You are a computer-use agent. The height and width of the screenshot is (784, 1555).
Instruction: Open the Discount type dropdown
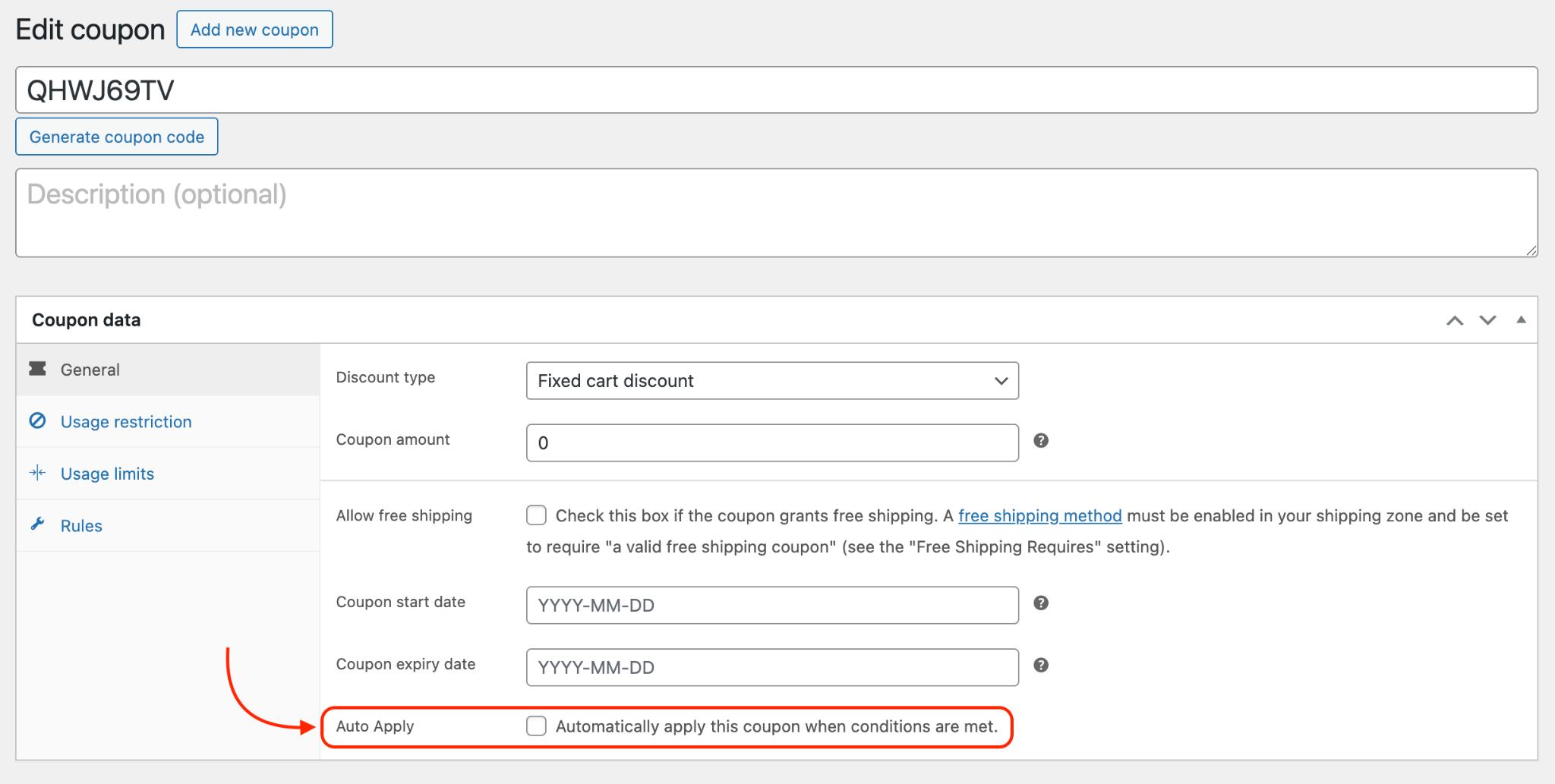pyautogui.click(x=771, y=380)
